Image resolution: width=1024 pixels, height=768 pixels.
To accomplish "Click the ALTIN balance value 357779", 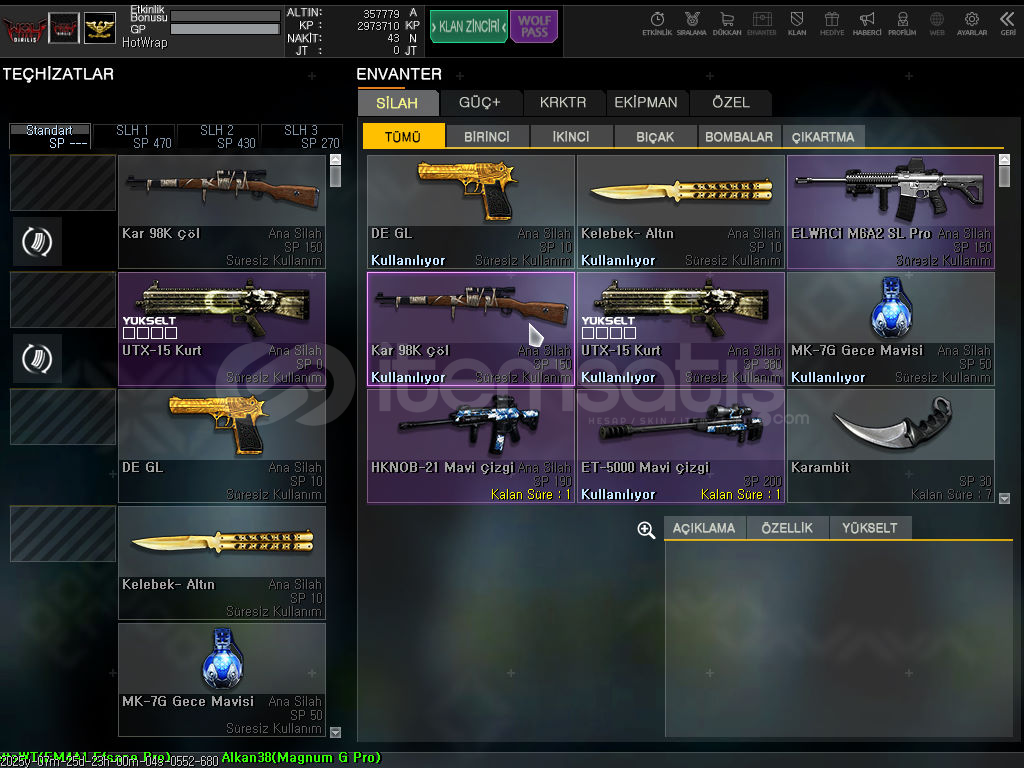I will click(x=381, y=14).
